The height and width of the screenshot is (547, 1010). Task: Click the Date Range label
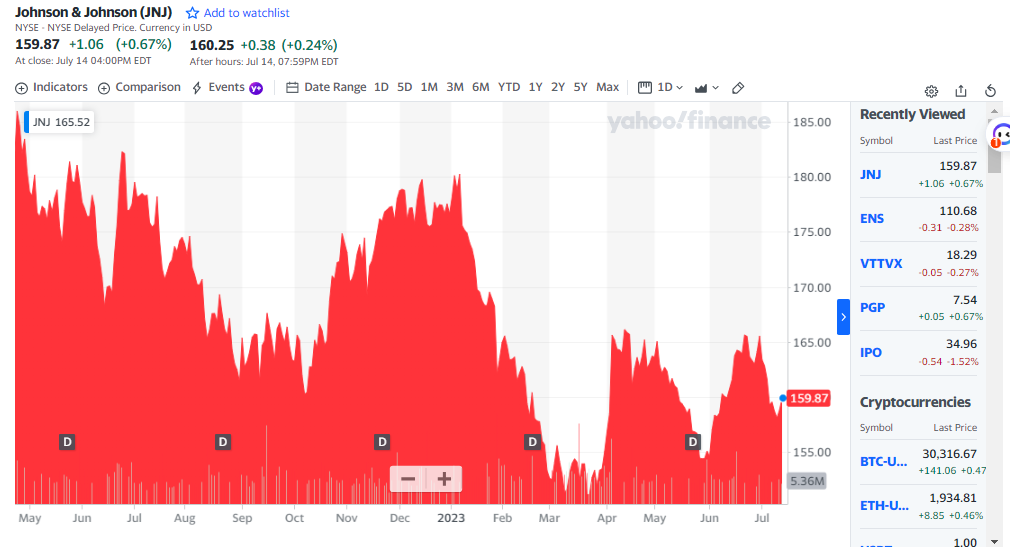pos(335,87)
